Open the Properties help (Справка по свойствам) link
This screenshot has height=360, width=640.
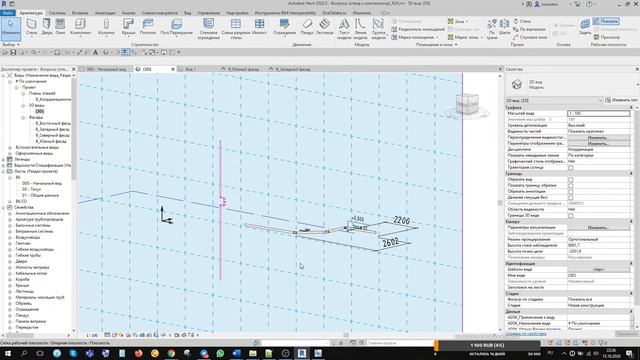[x=526, y=333]
